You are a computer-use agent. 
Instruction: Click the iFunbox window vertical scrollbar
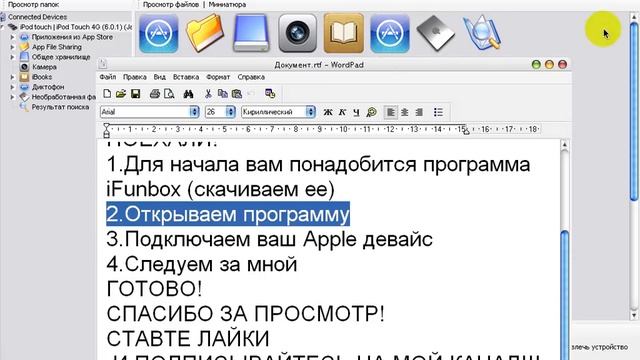click(634, 110)
